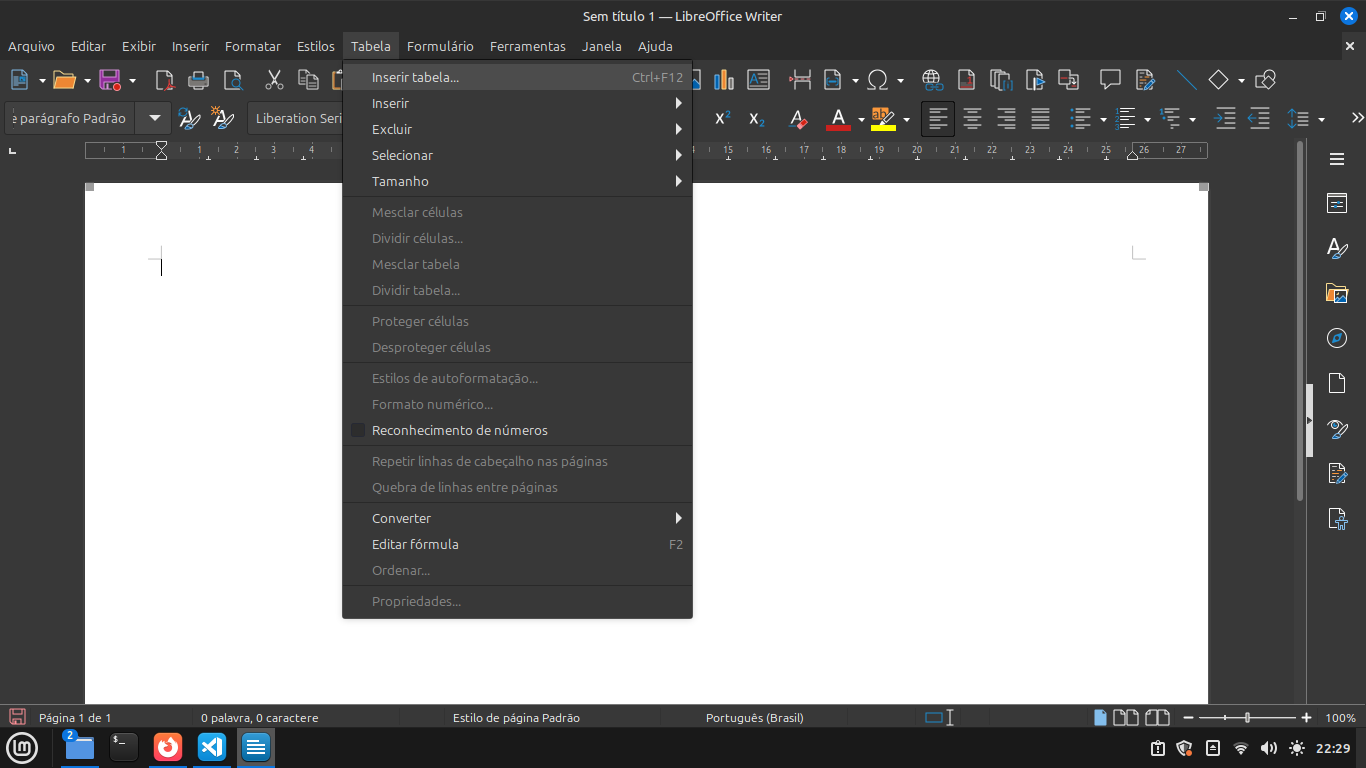The width and height of the screenshot is (1366, 768).
Task: Clear direct formatting icon
Action: (798, 119)
